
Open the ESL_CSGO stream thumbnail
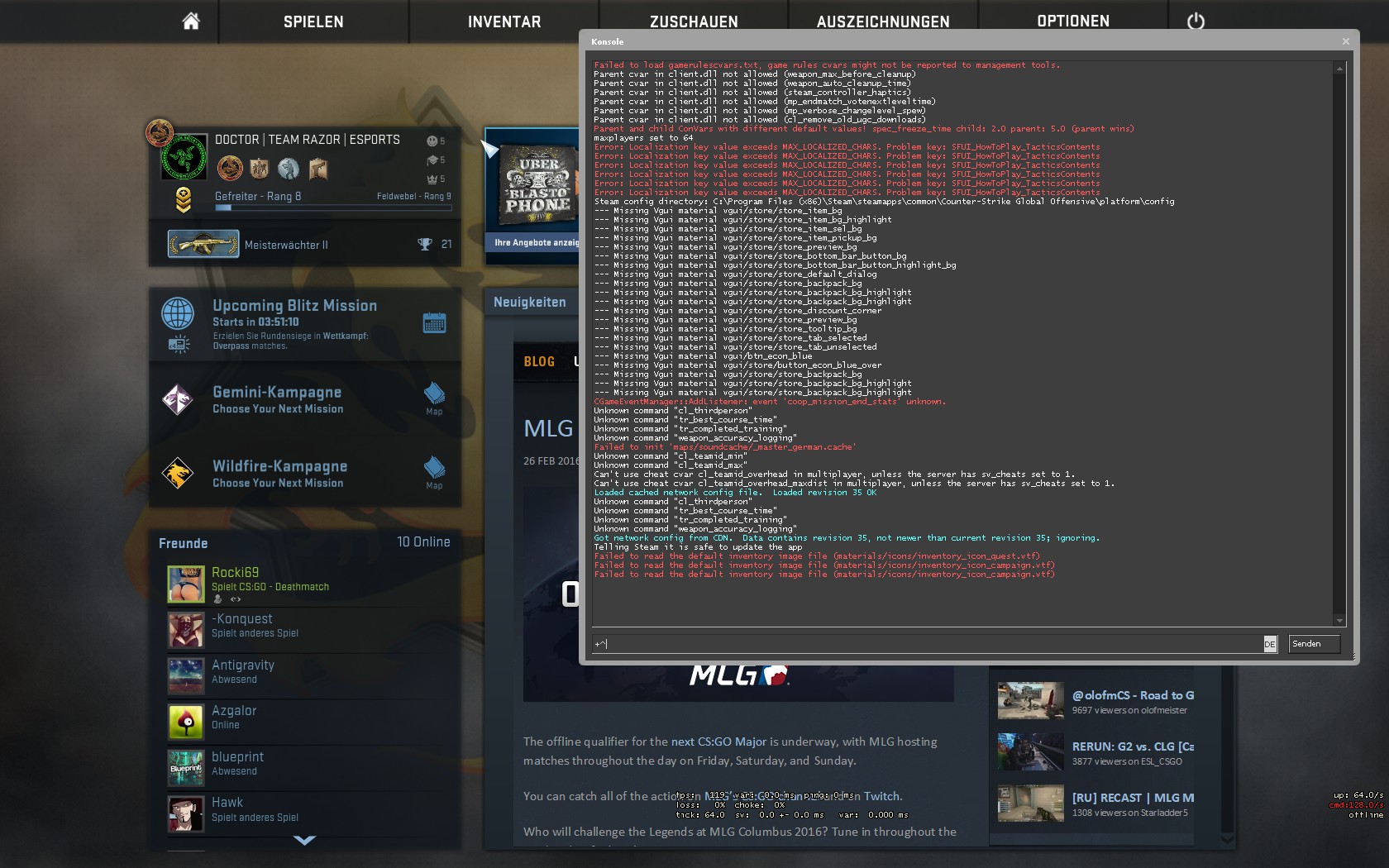click(1030, 752)
